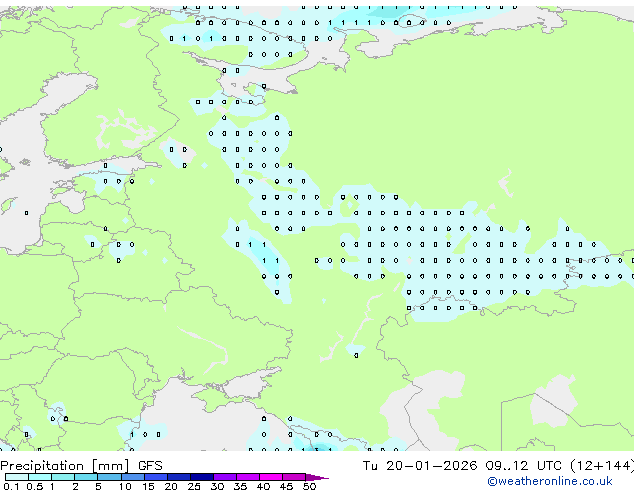Click the "(12+144)" forecast run text
Screen dimensions: 634x490
(602, 466)
